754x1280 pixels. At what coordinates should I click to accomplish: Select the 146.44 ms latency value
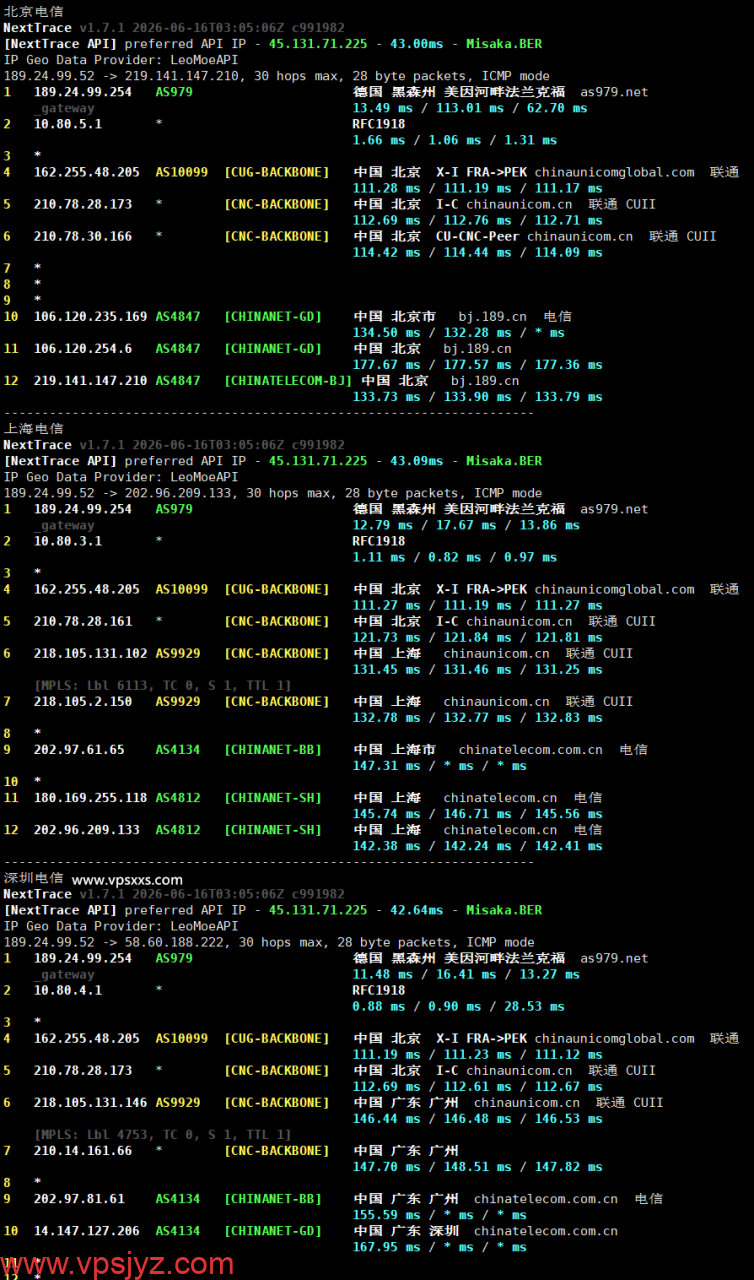pyautogui.click(x=389, y=1118)
